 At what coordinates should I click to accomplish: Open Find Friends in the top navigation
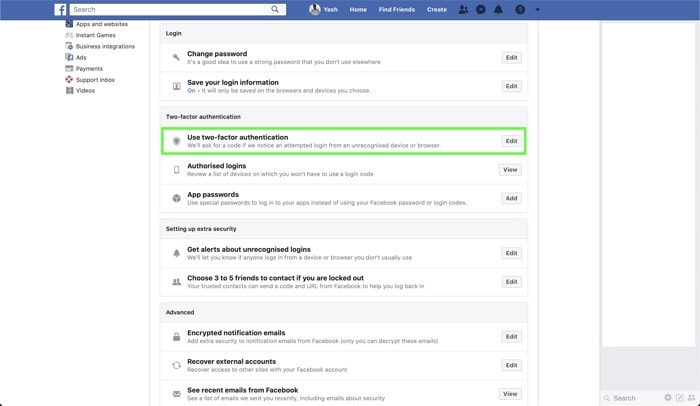click(397, 9)
